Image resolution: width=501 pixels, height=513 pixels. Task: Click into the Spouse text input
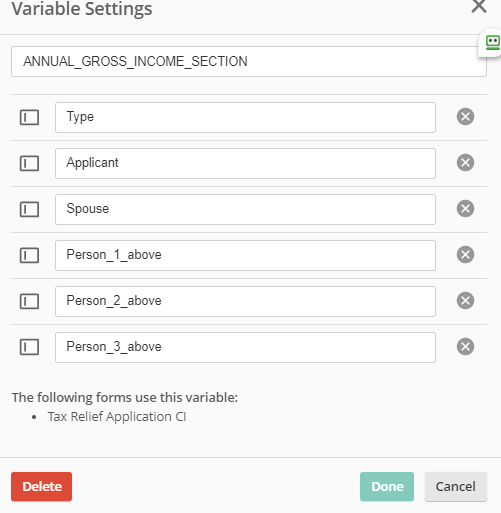point(245,209)
